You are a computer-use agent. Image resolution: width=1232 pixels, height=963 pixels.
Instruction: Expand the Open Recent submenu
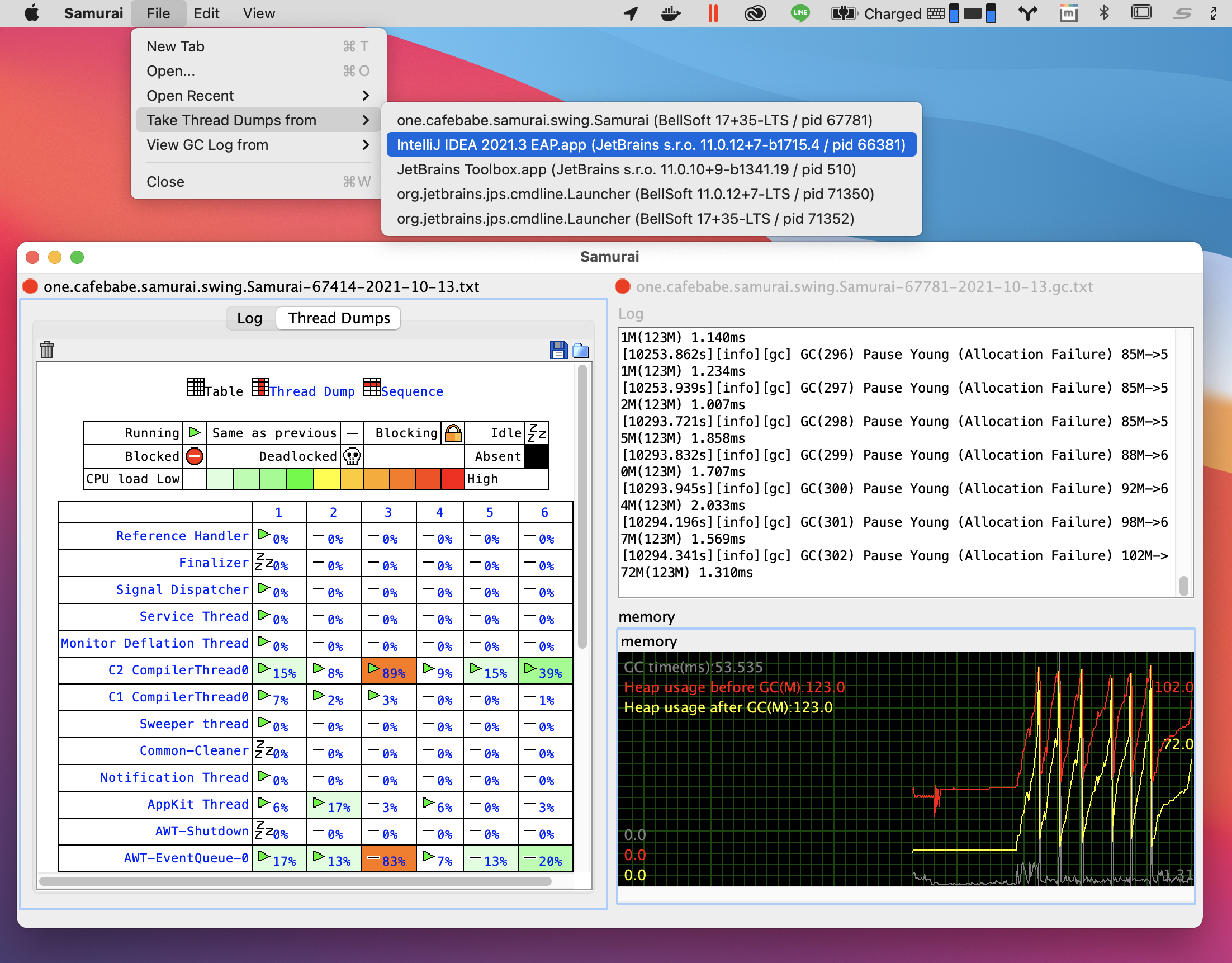coord(259,96)
